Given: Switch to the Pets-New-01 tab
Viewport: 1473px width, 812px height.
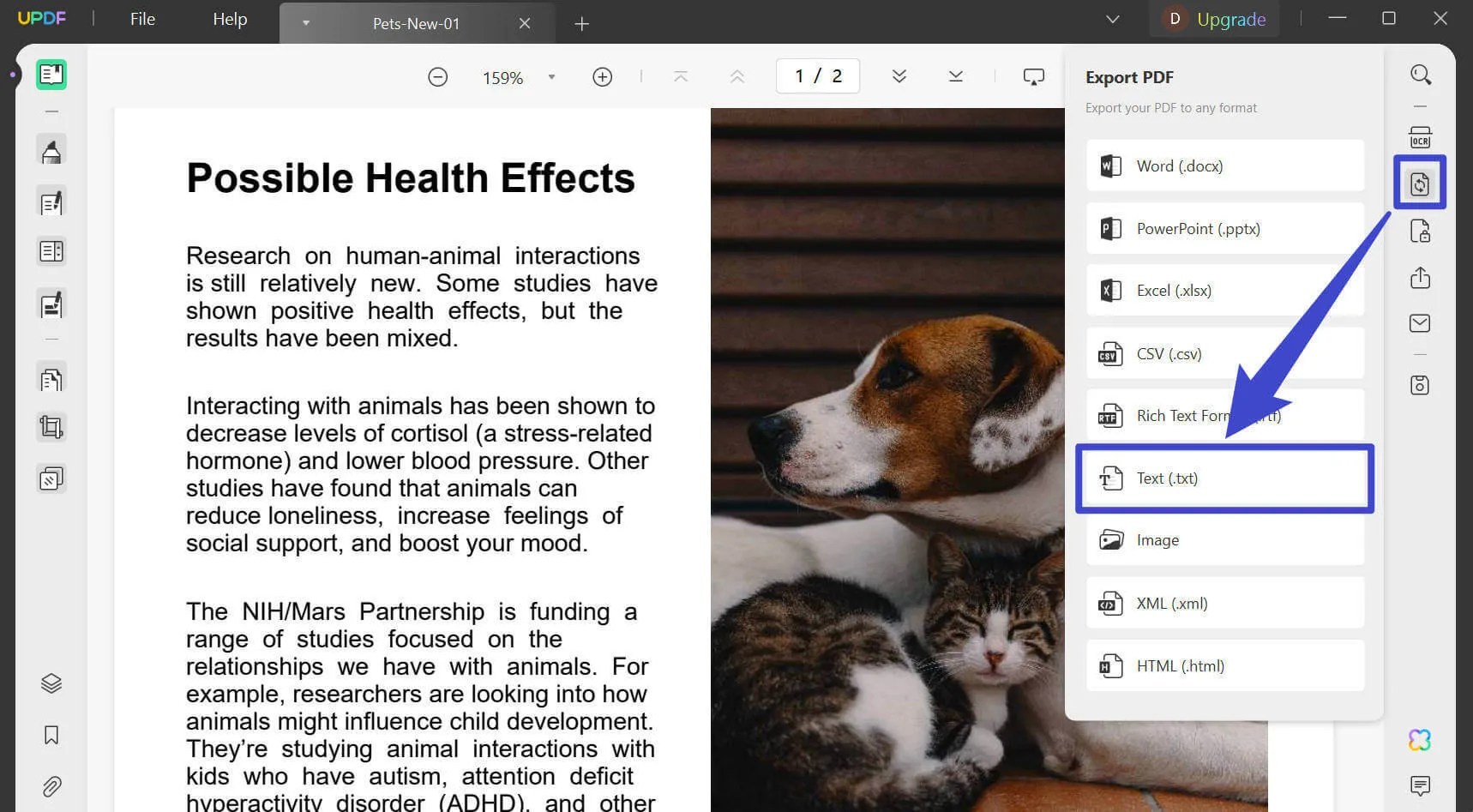Looking at the screenshot, I should coord(416,23).
